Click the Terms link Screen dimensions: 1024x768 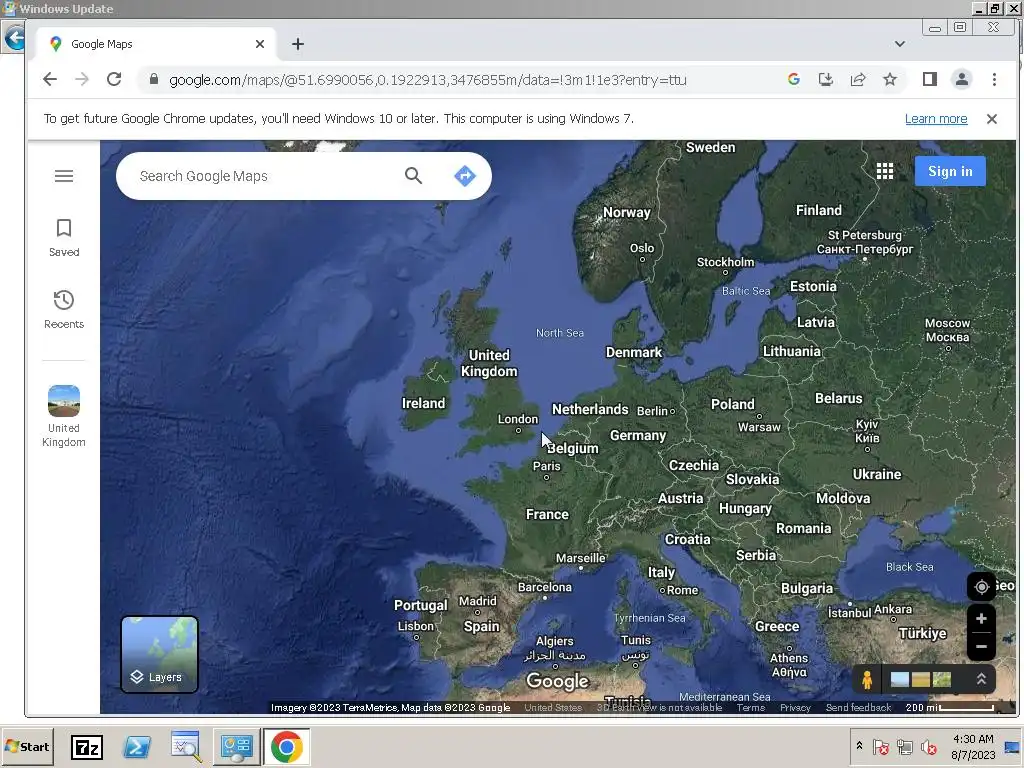[x=750, y=708]
